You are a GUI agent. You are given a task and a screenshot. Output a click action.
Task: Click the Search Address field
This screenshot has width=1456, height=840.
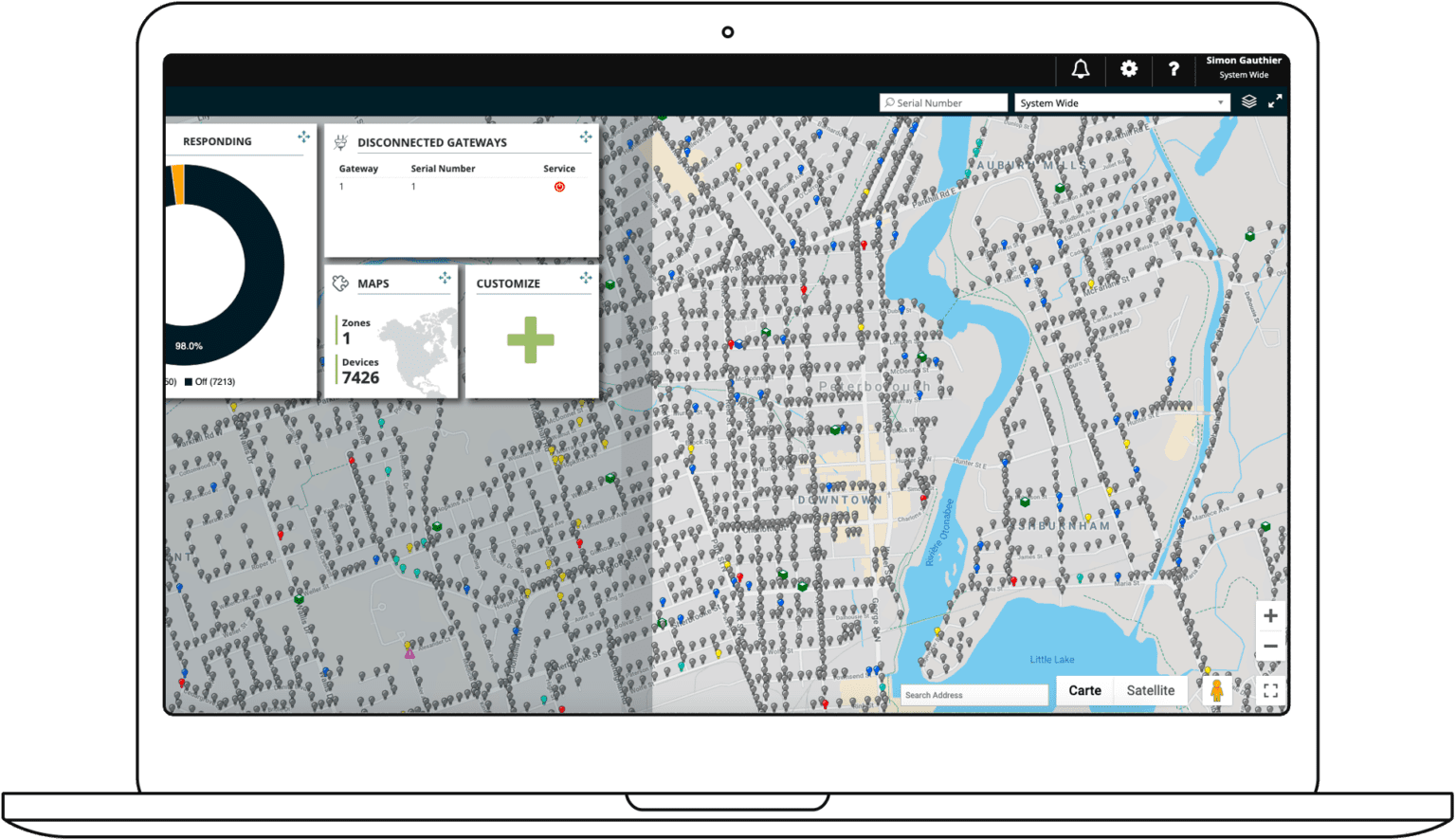click(x=974, y=695)
